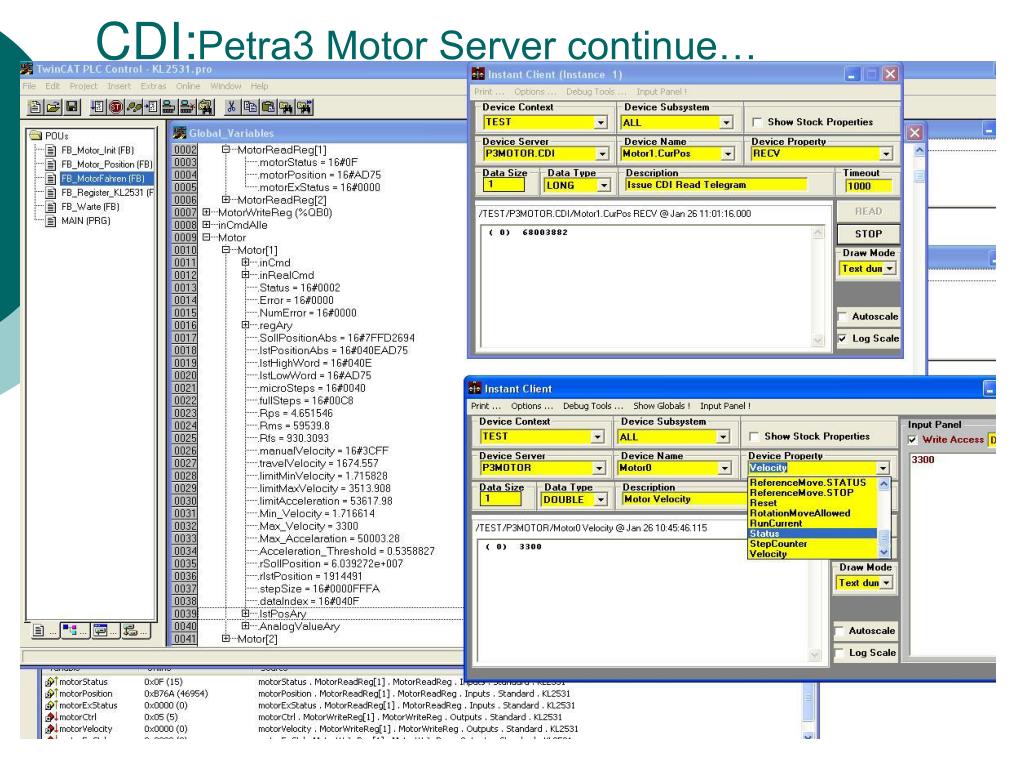Expand the AnalogValueAry node

click(x=245, y=626)
